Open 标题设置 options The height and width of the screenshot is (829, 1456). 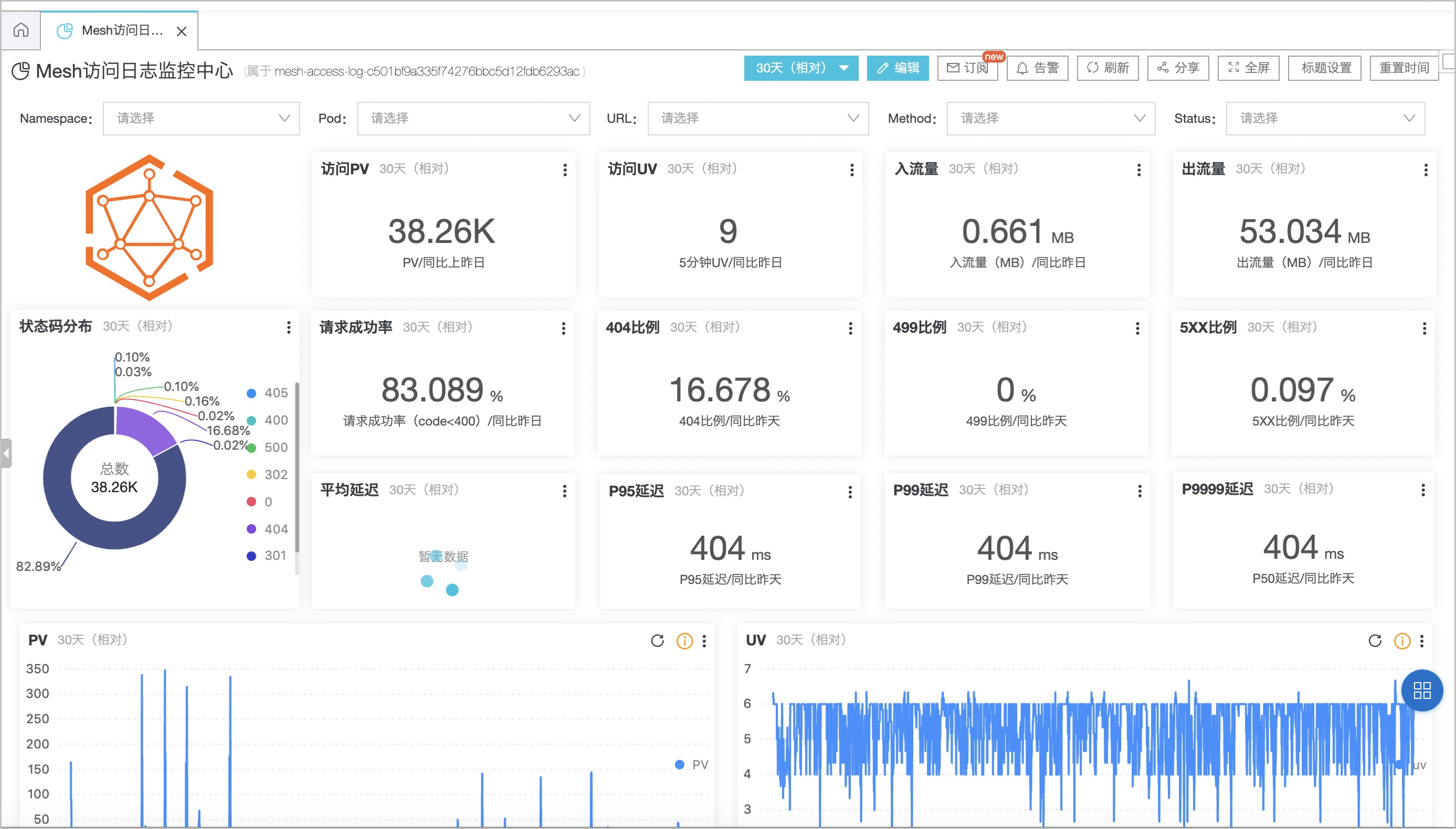[1325, 68]
